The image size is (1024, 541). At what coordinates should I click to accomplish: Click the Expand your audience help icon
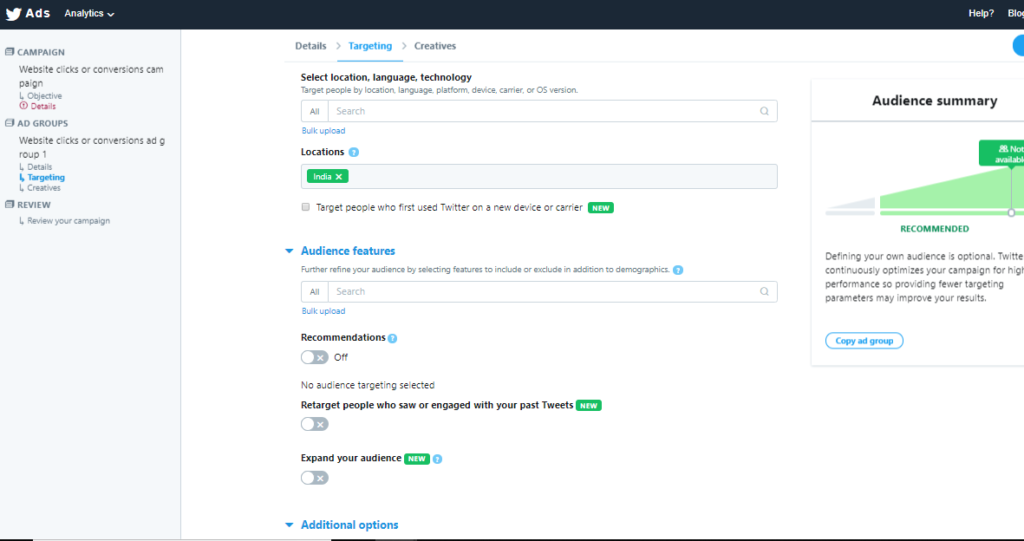coord(438,459)
